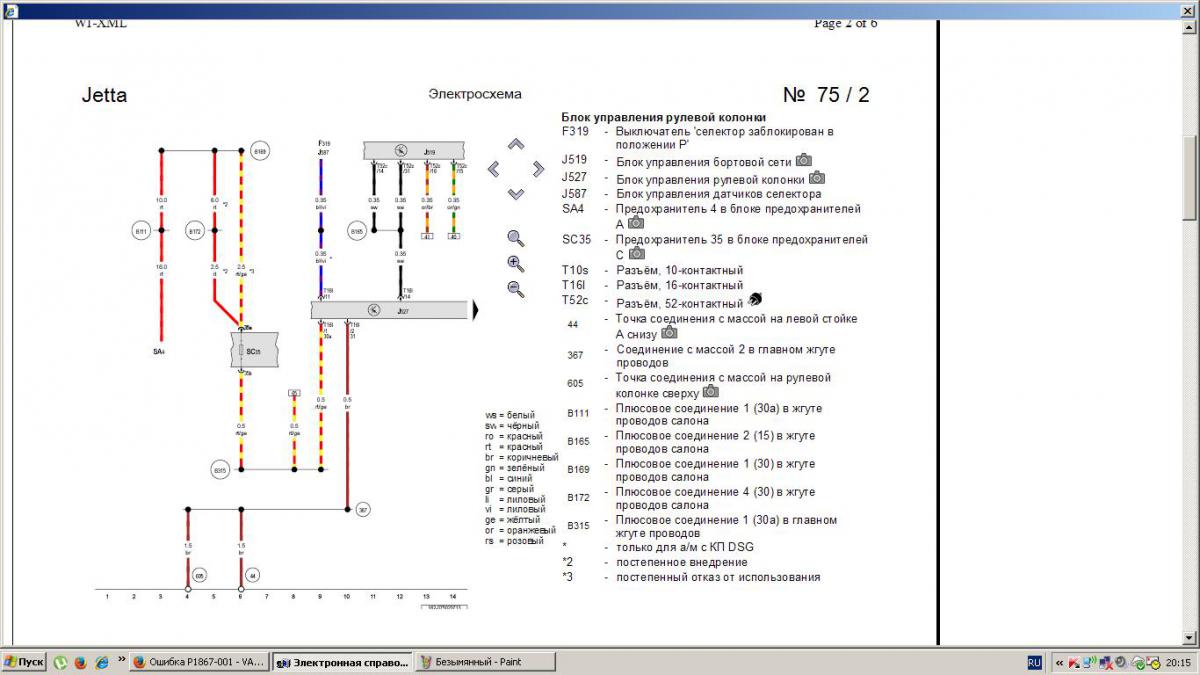Open photo of ground point 605

pos(710,391)
